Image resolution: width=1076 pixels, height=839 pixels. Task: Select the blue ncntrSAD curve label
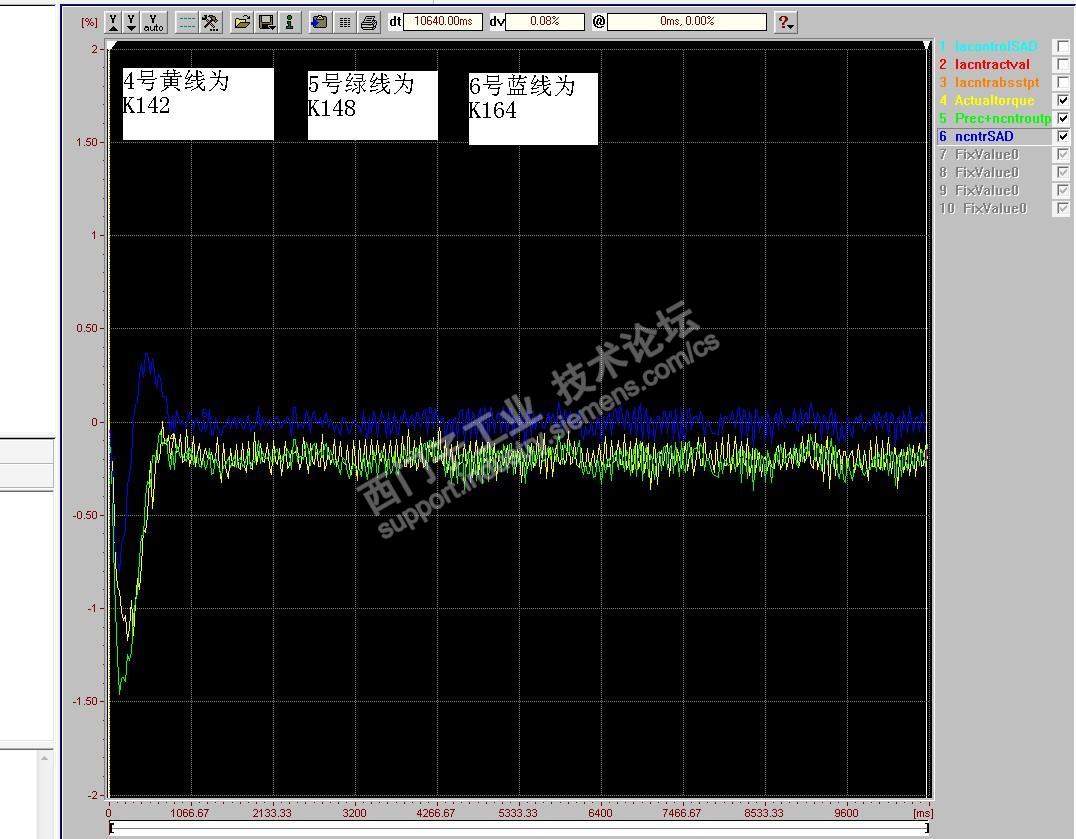(984, 136)
